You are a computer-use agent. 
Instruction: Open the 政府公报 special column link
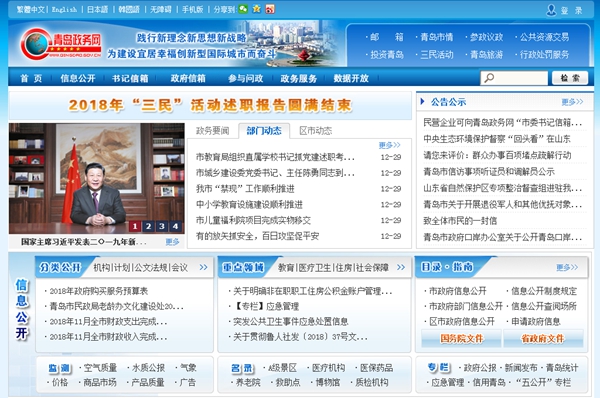tap(480, 368)
